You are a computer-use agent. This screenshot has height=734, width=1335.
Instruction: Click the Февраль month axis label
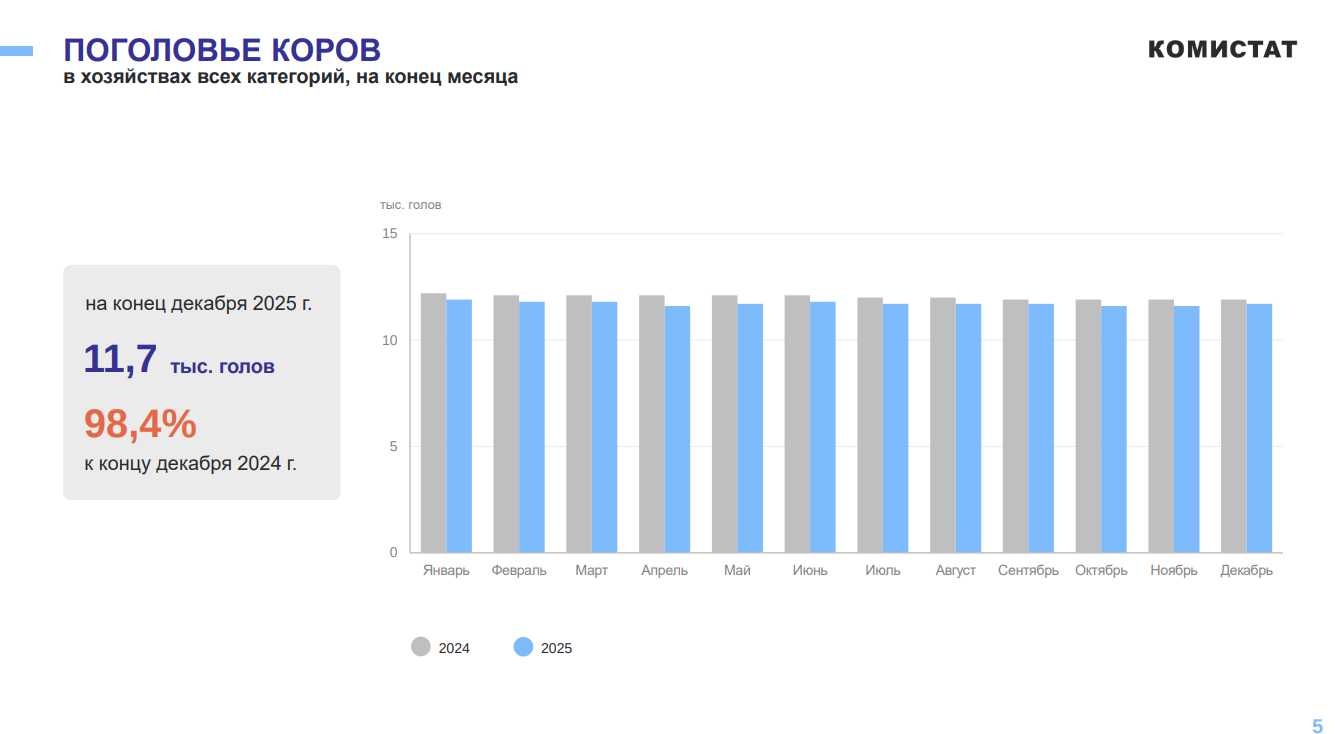[519, 571]
